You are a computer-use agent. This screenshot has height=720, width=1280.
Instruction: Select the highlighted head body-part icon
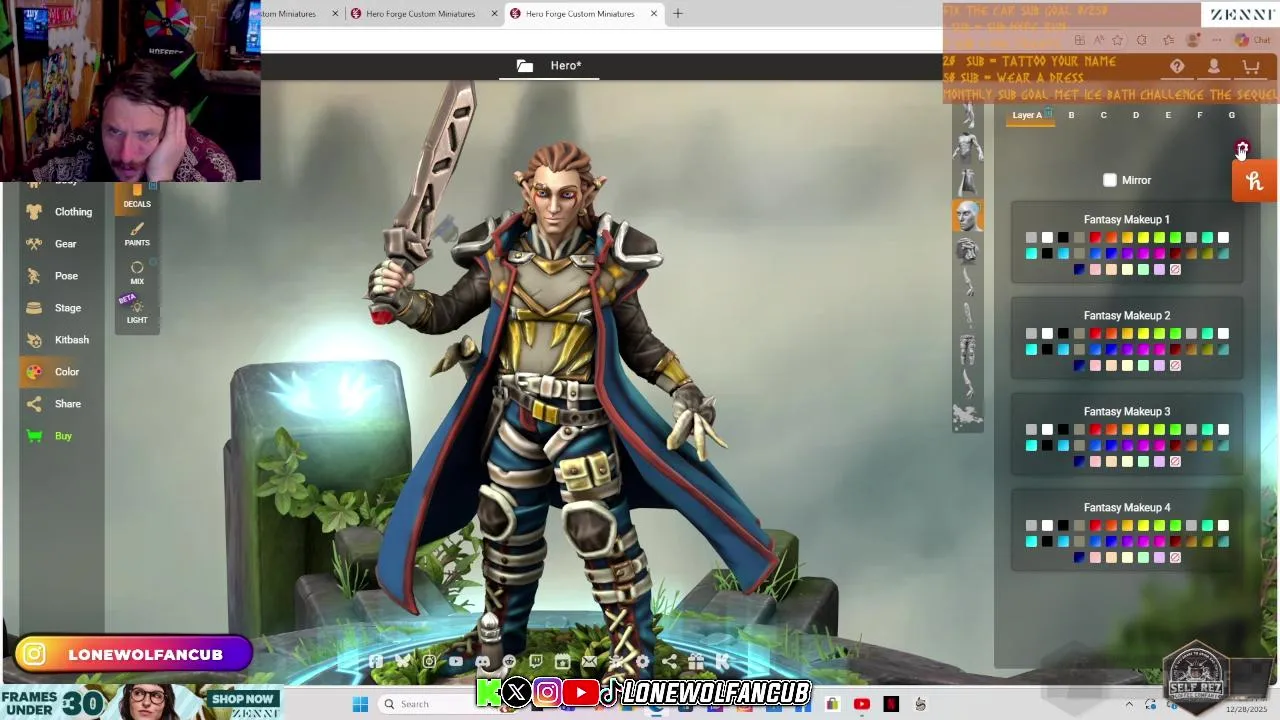click(x=967, y=215)
